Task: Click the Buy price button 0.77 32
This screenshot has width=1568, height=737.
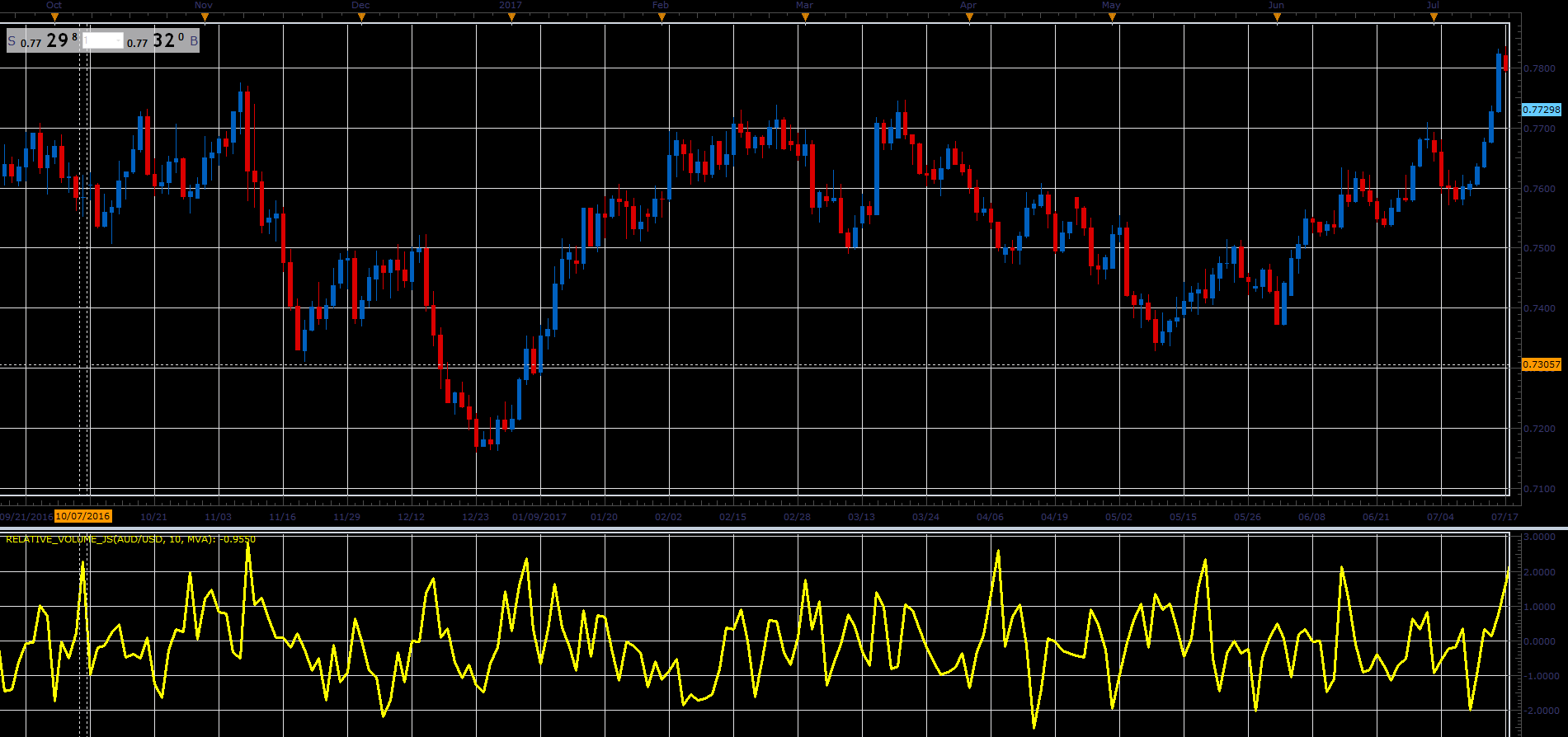Action: click(x=162, y=40)
